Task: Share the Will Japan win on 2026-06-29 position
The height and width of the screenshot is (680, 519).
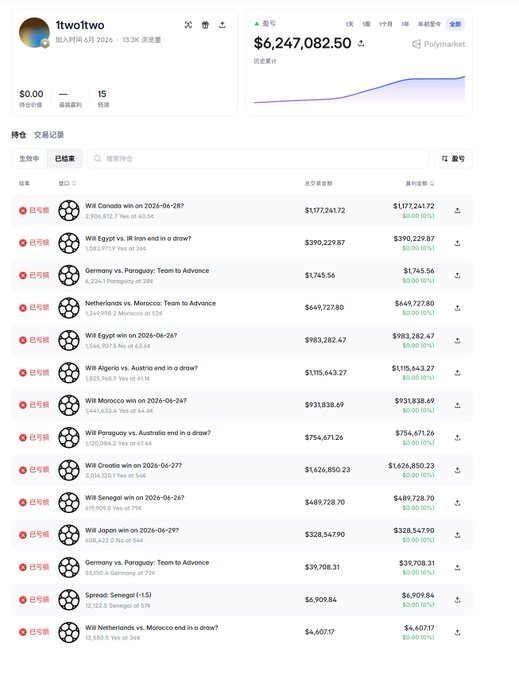Action: (x=457, y=535)
